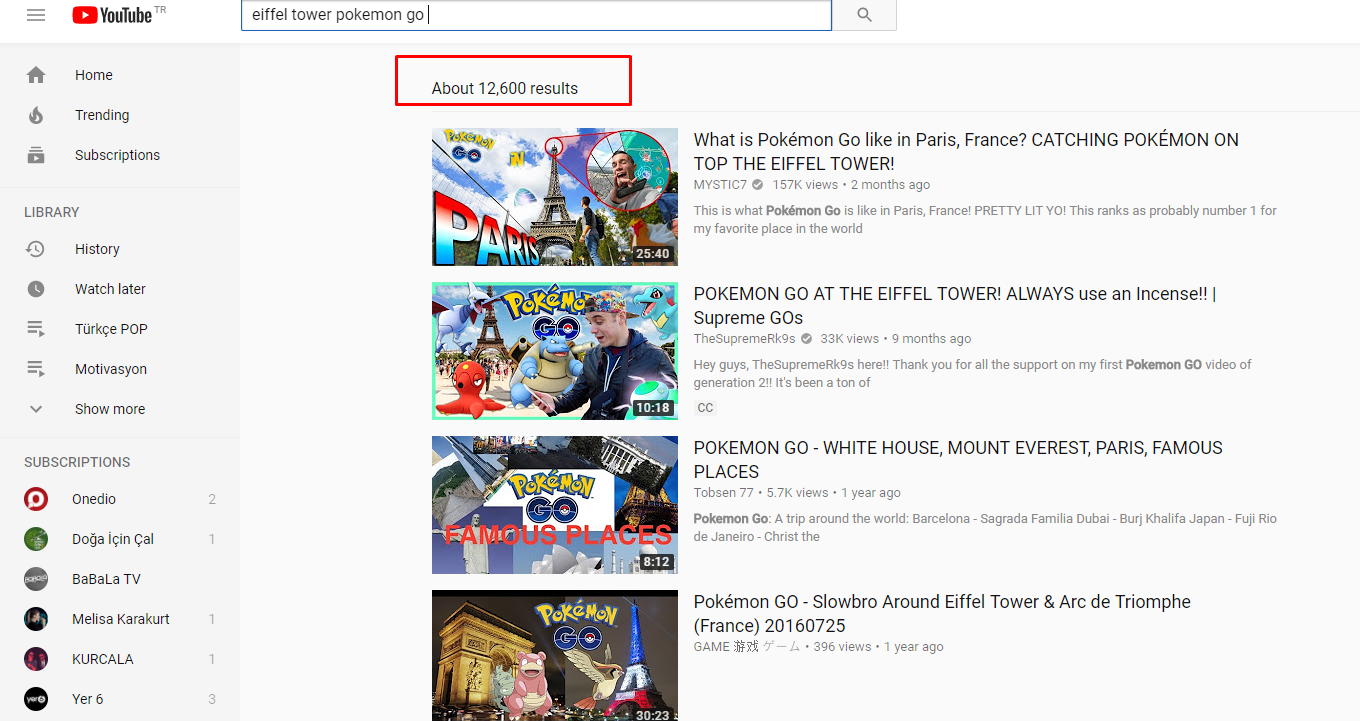
Task: Visit the TheSupremeRk9s channel link
Action: click(745, 339)
